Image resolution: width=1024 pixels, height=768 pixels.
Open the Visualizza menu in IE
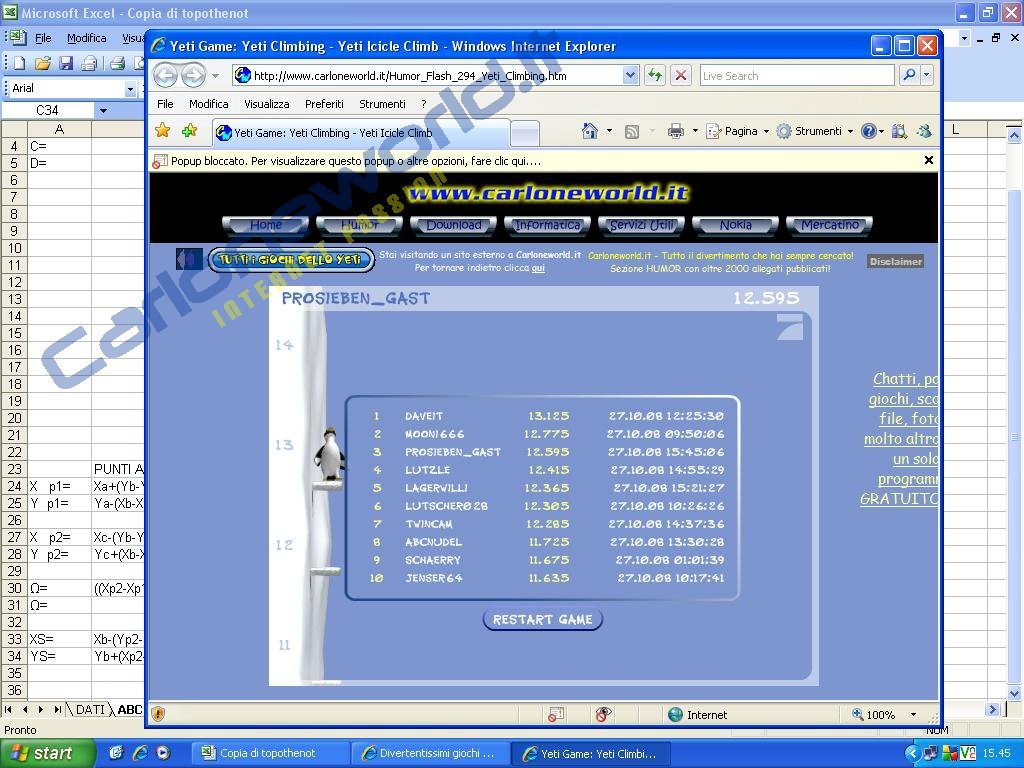pyautogui.click(x=266, y=104)
